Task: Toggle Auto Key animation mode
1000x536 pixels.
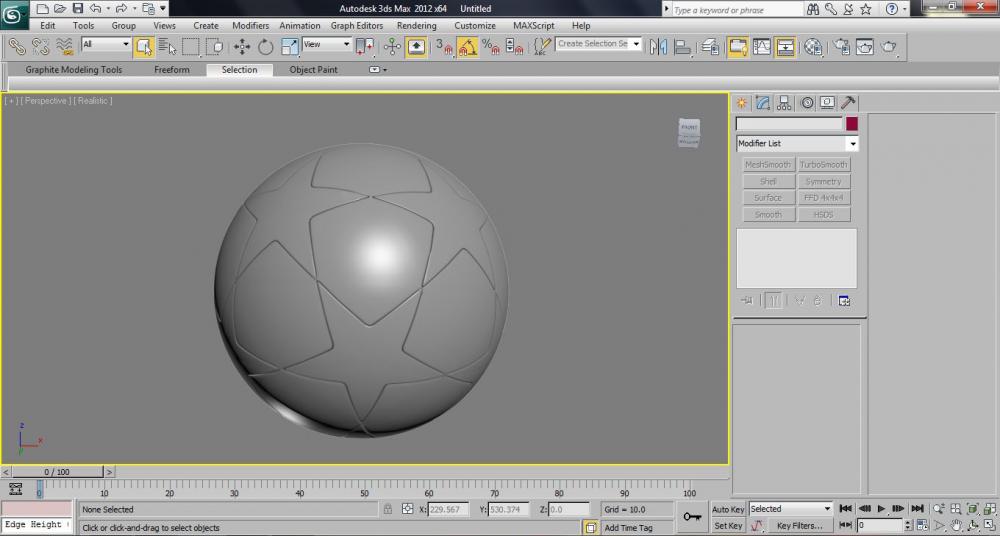Action: 728,509
